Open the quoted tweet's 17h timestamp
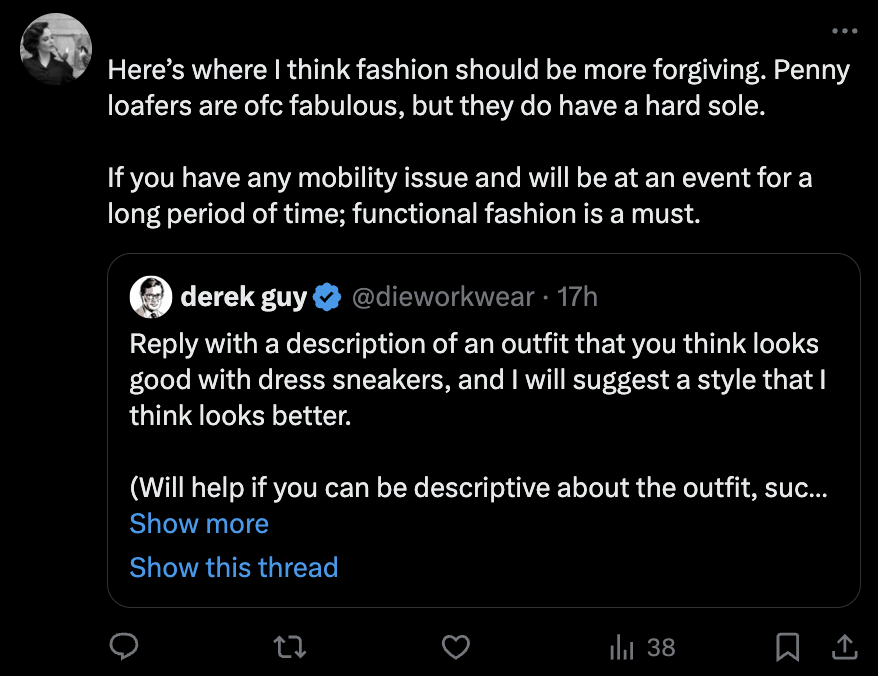878x676 pixels. click(578, 297)
